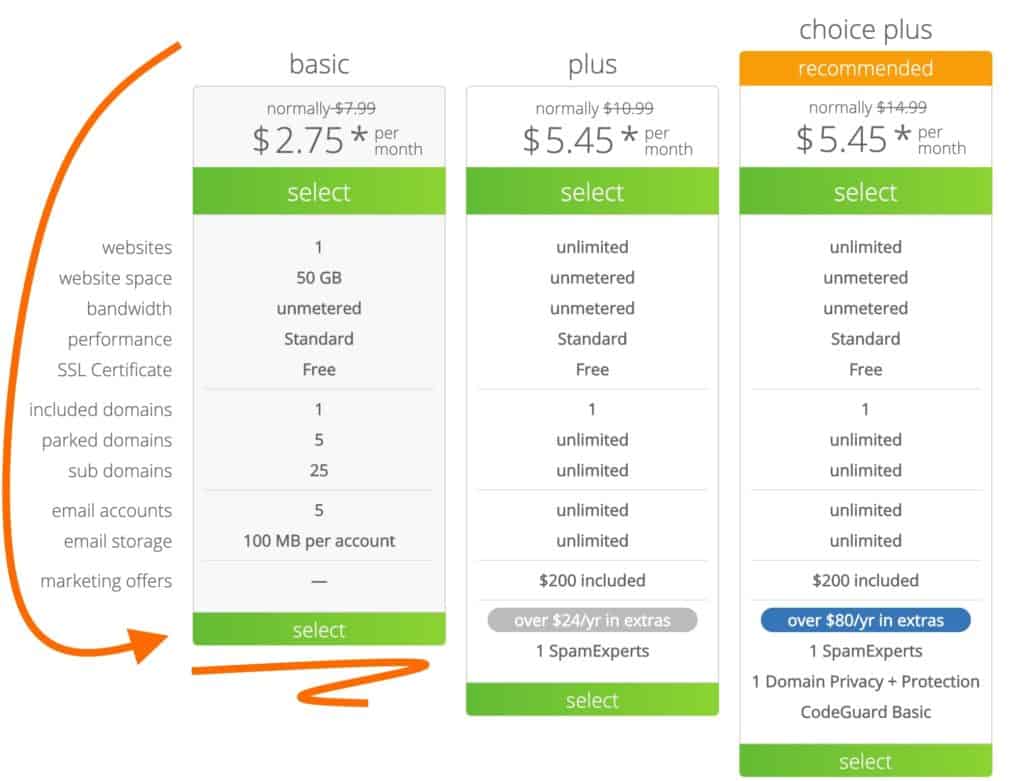Click the plus plan heading
The height and width of the screenshot is (781, 1024).
pos(592,65)
